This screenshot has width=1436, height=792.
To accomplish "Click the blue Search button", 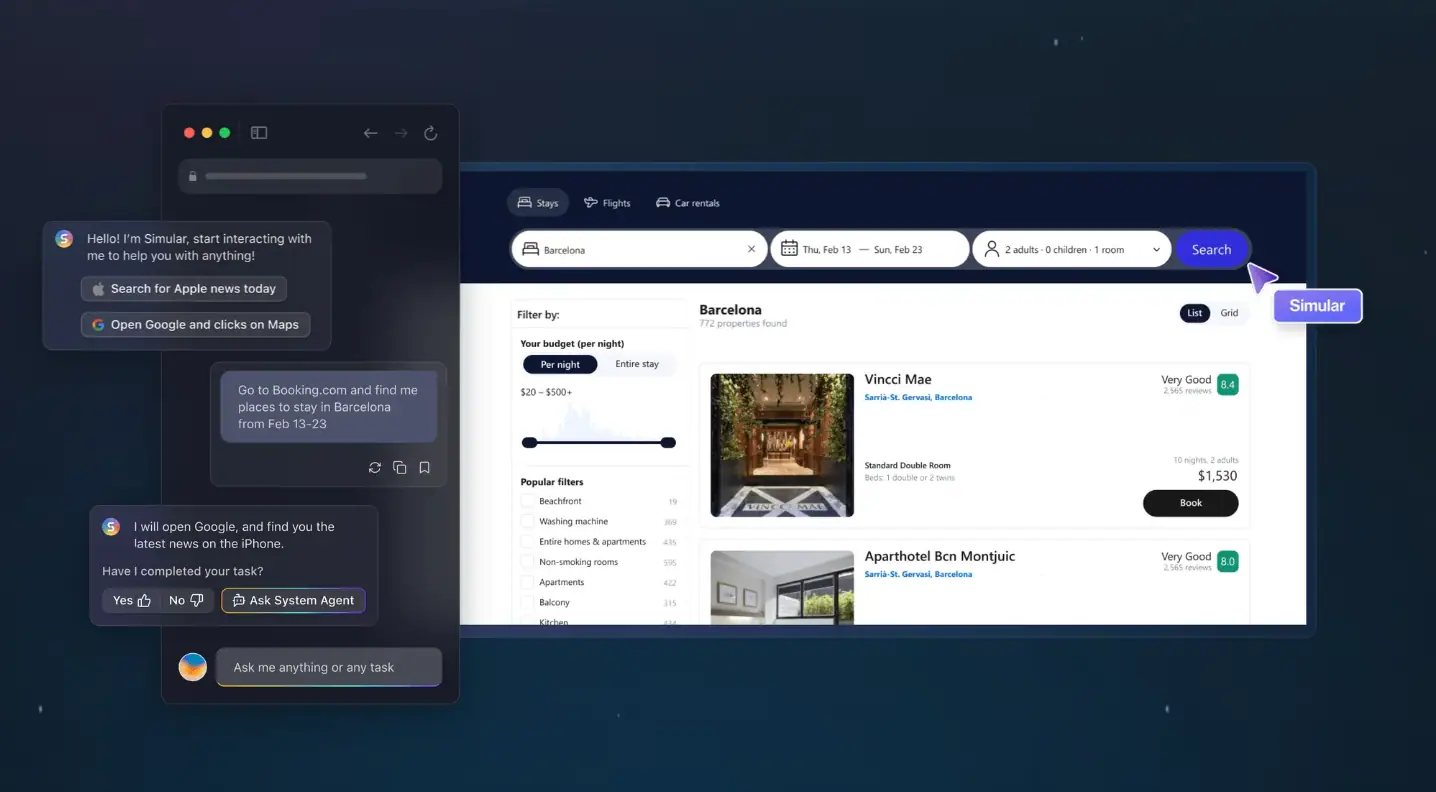I will pos(1211,250).
